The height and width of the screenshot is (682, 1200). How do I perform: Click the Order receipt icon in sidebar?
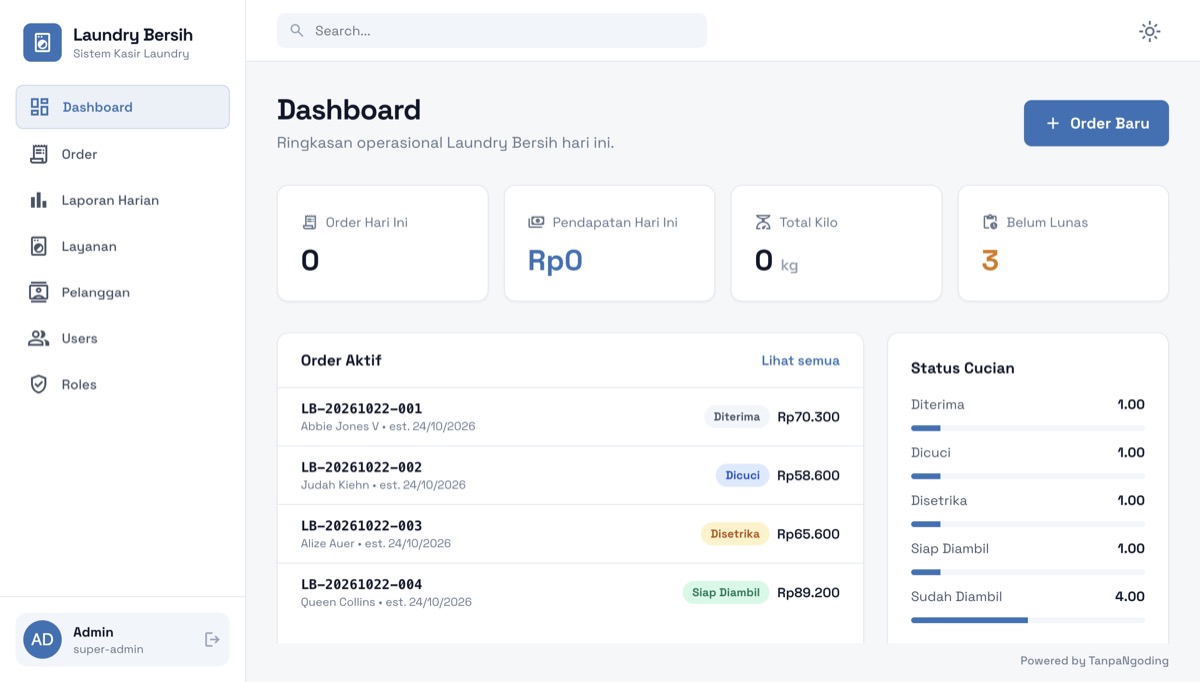[x=39, y=154]
